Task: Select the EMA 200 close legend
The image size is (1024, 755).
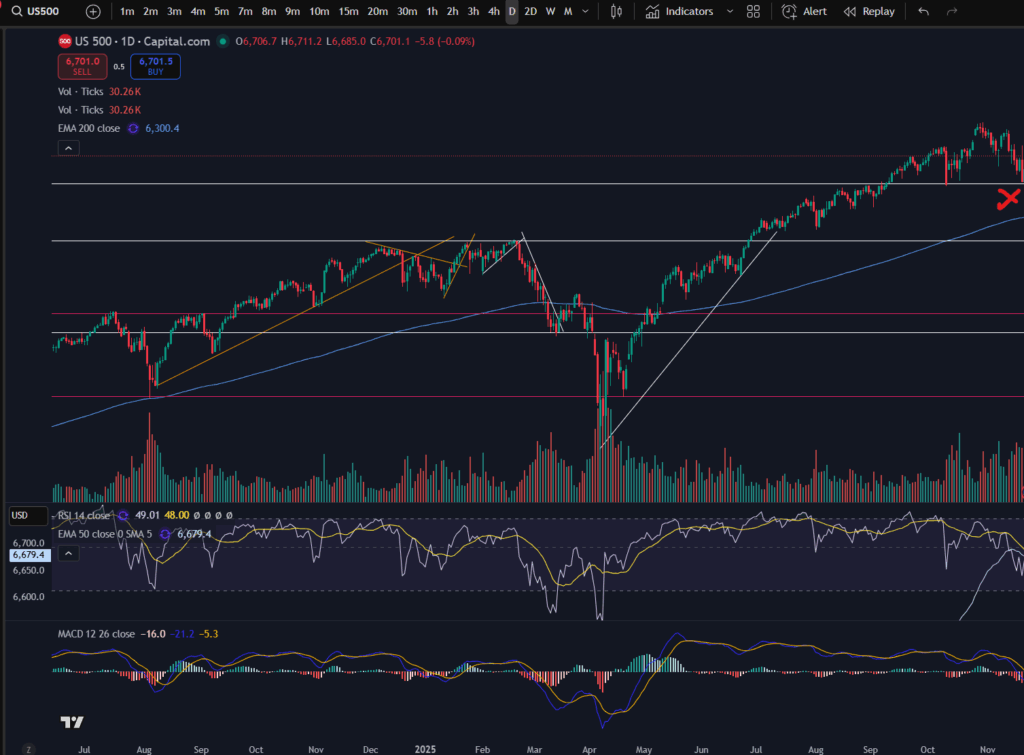Action: point(89,128)
